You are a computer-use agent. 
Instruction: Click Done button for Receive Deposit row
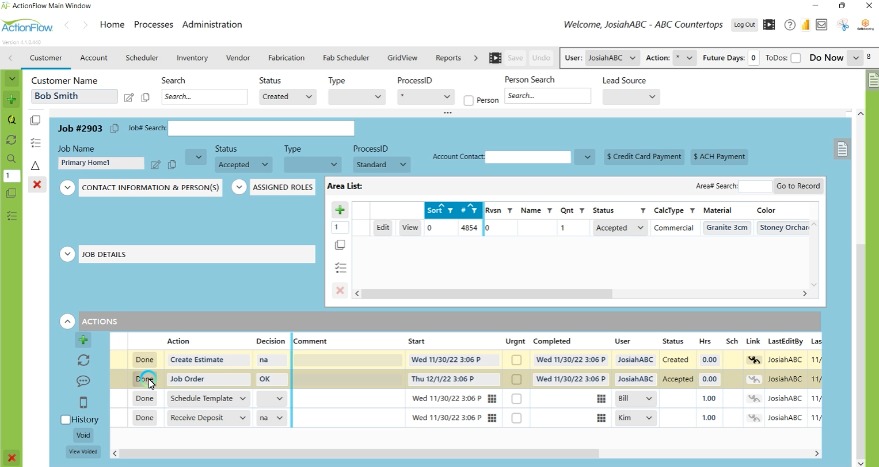[x=144, y=418]
